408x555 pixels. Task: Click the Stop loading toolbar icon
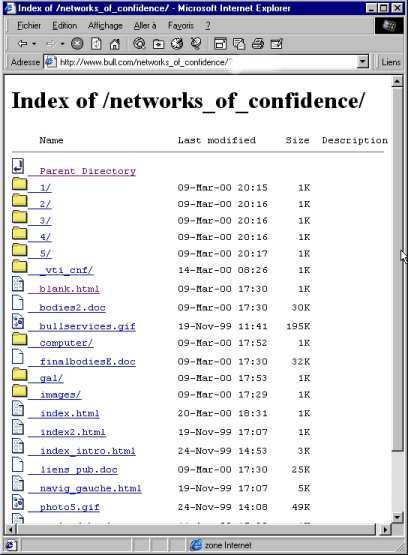(x=77, y=44)
